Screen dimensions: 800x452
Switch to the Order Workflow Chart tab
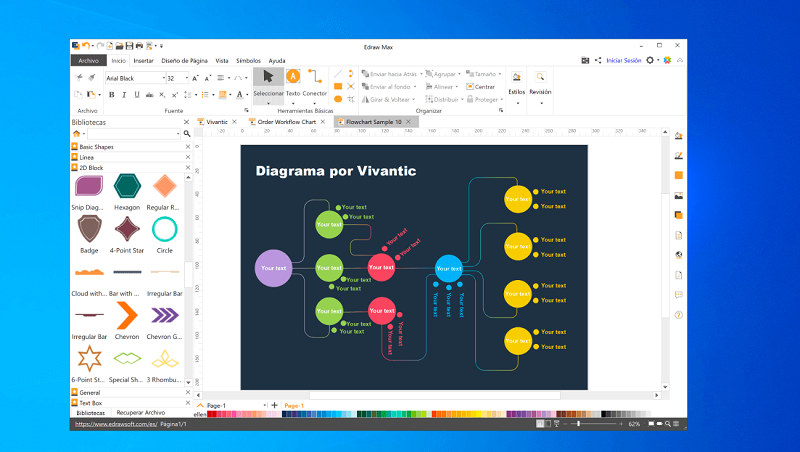[286, 122]
